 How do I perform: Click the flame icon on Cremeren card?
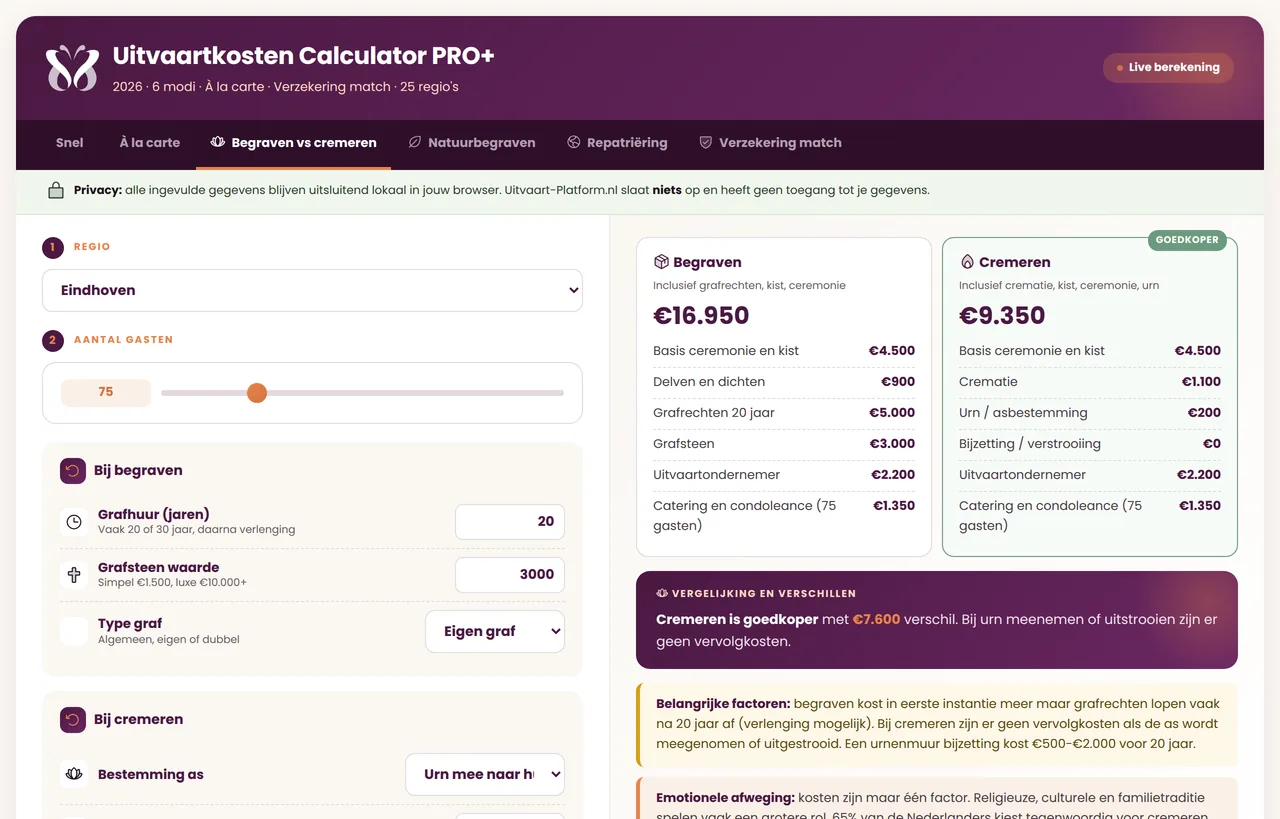(967, 262)
